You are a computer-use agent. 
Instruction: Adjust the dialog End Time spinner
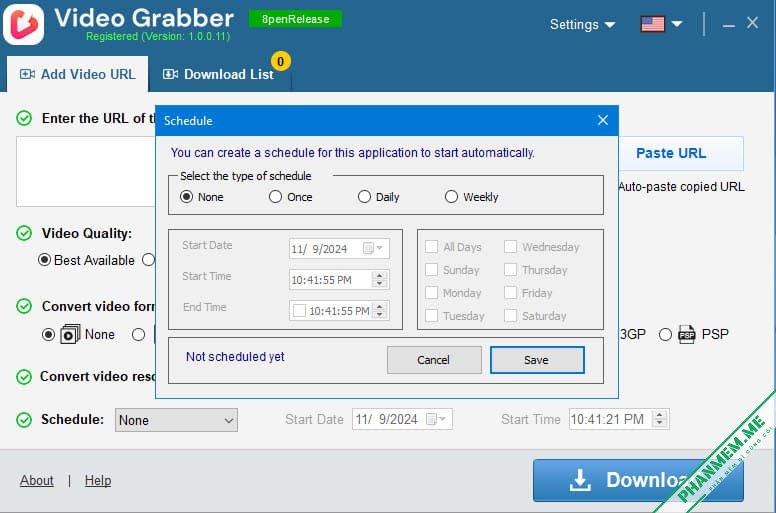coord(380,311)
